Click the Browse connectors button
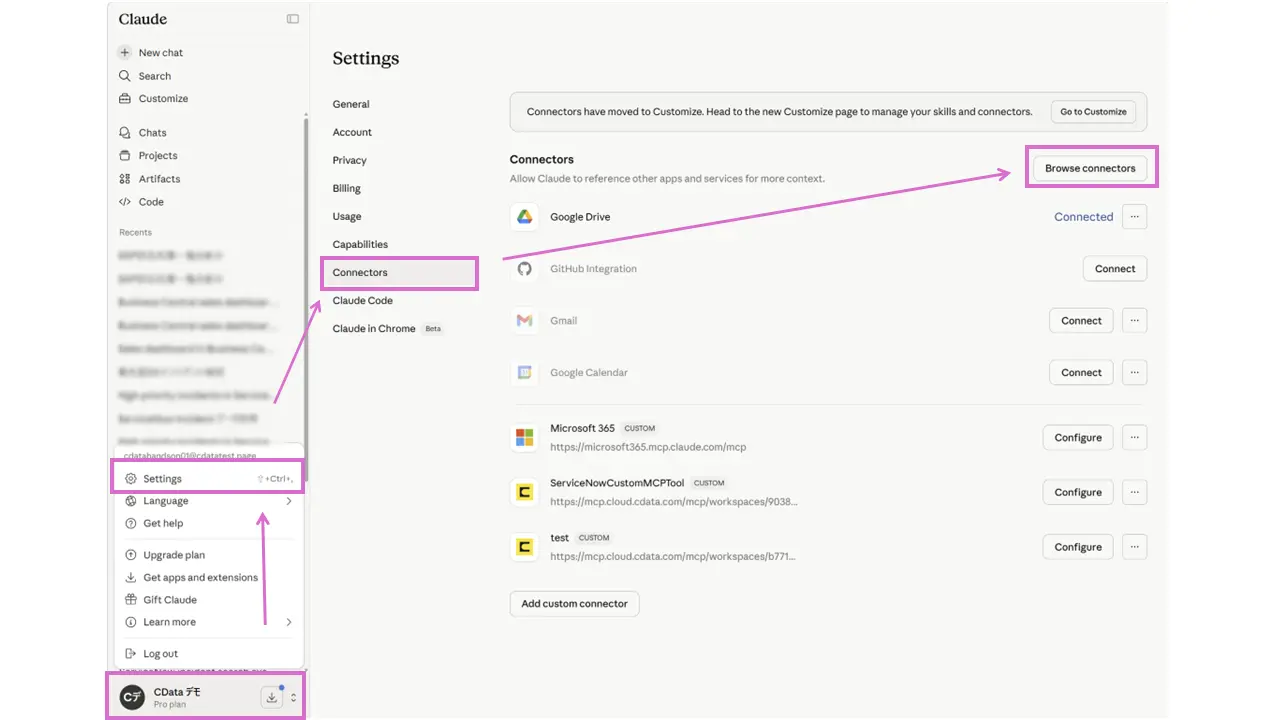Viewport: 1280px width, 720px height. coord(1090,168)
